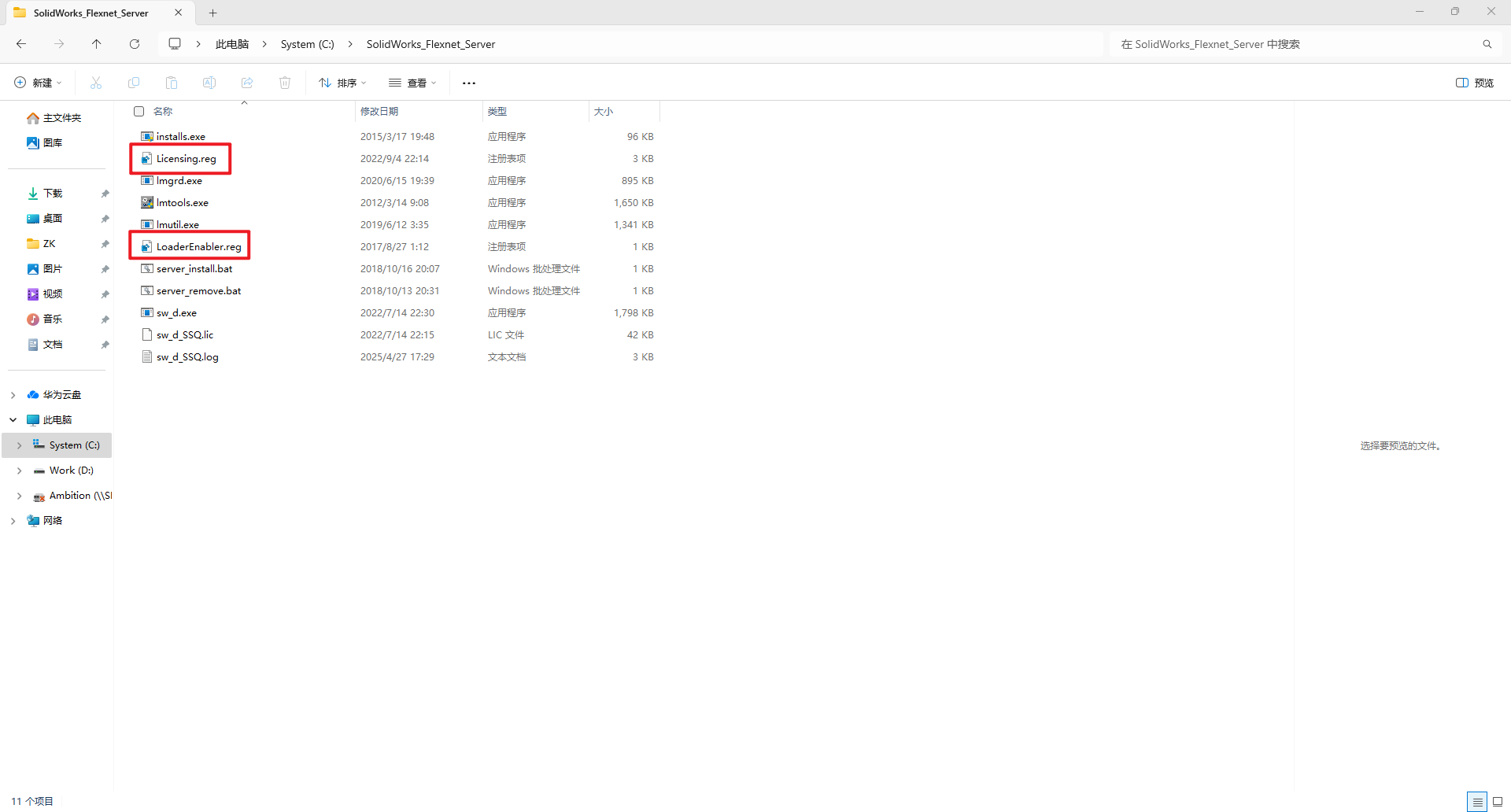Screen dimensions: 1511x812
Task: Open the 查看 view dropdown
Action: (412, 83)
